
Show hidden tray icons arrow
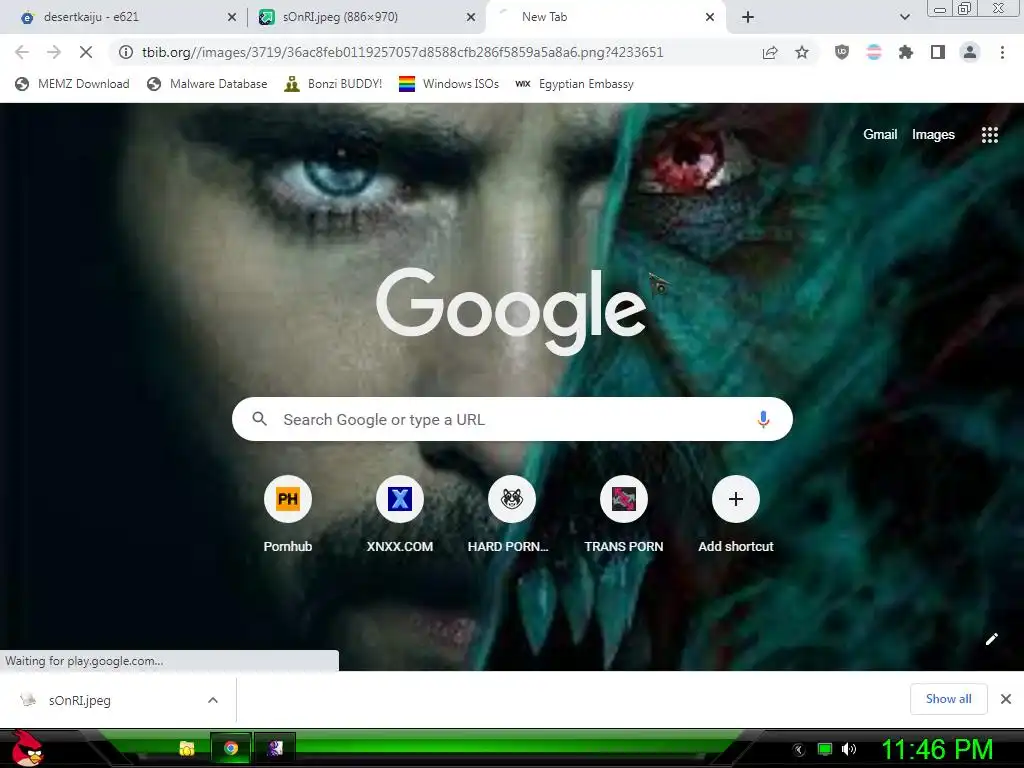[798, 750]
